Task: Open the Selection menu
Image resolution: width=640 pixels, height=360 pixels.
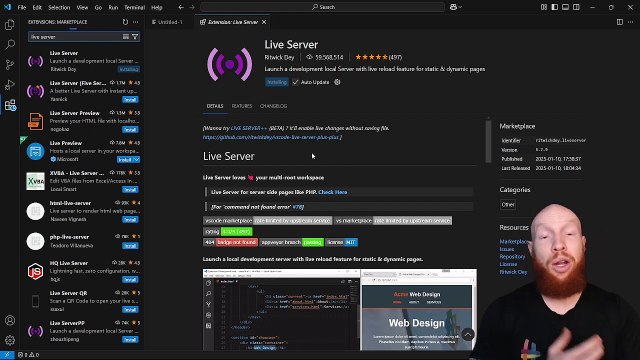Action: pos(59,7)
